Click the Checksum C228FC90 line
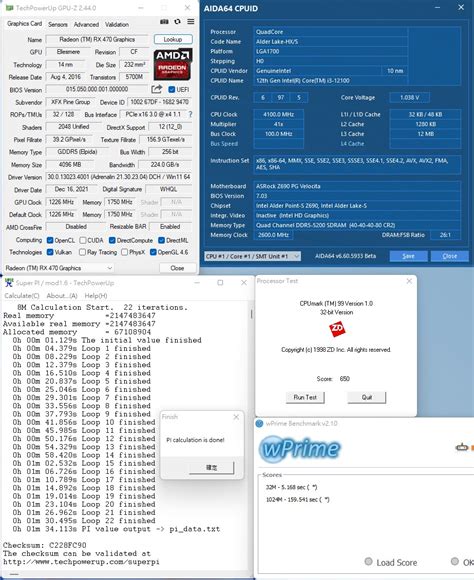This screenshot has height=580, width=474. (x=44, y=545)
